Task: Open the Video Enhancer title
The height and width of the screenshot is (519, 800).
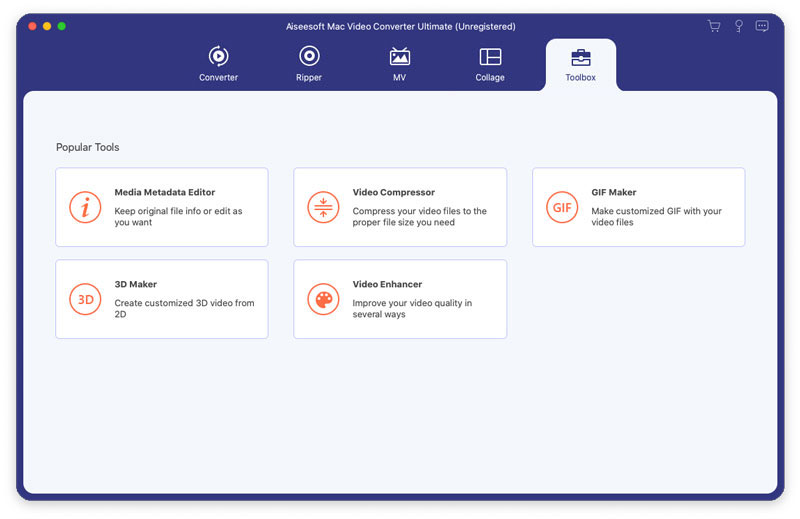Action: 387,284
